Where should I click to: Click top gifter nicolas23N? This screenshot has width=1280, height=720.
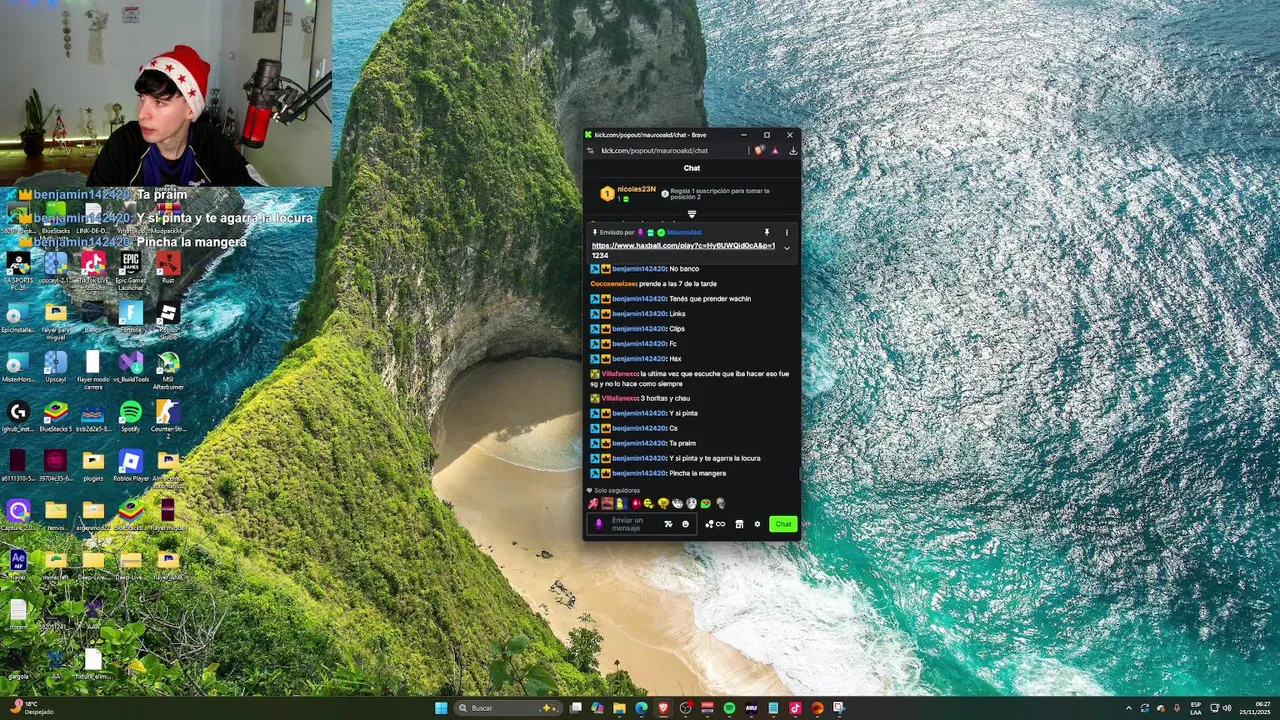tap(637, 189)
